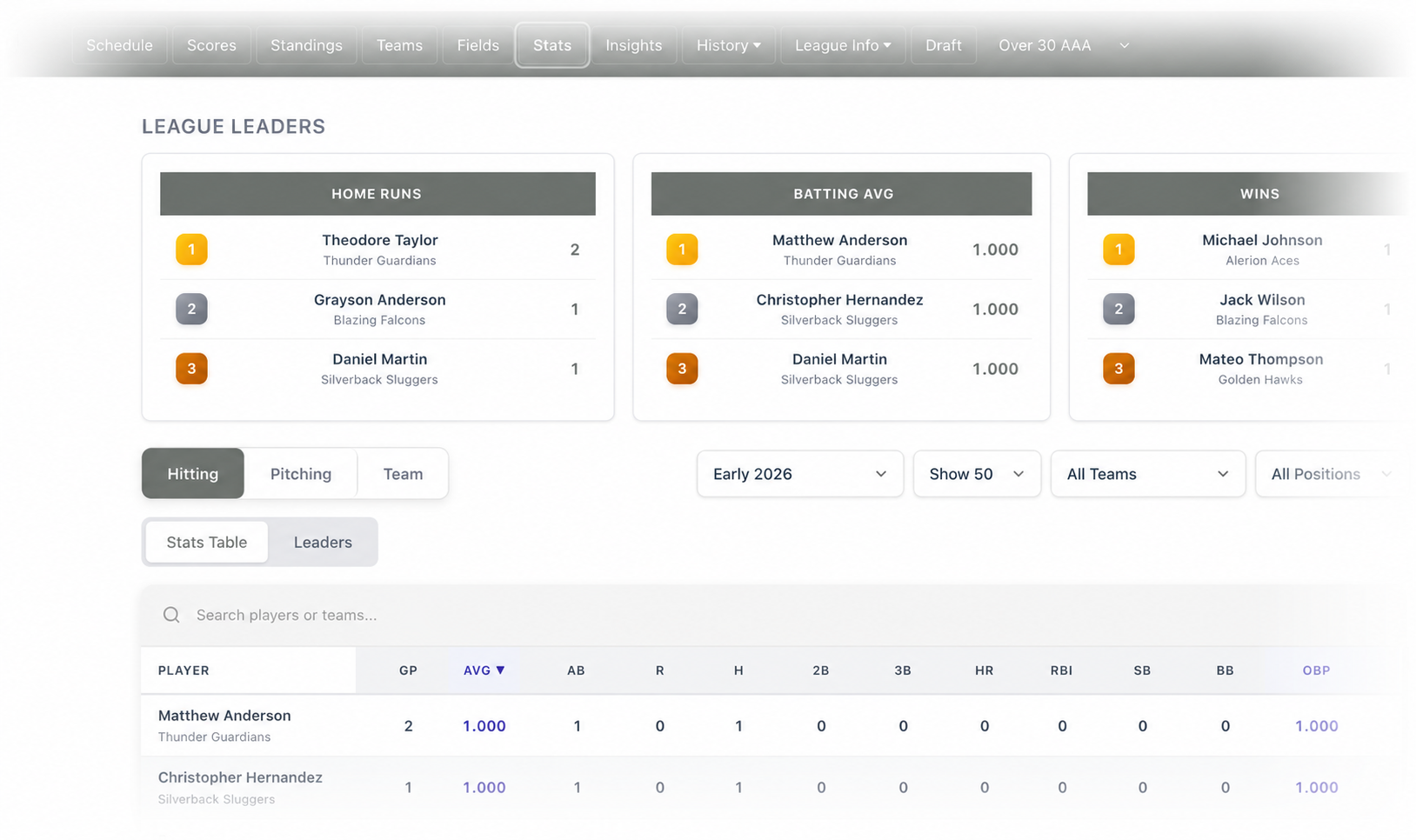Switch to Team stats view

(x=403, y=474)
